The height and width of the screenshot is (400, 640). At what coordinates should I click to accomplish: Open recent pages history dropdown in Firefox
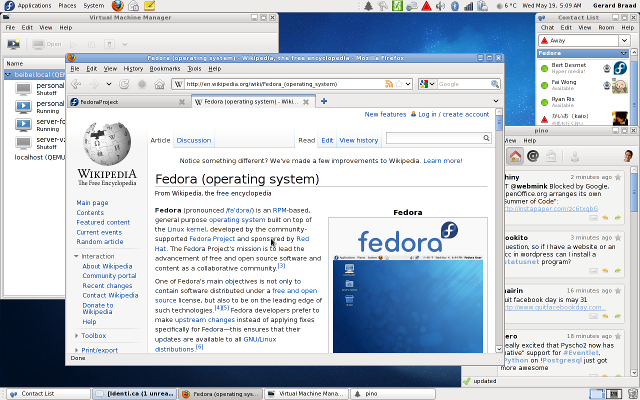(109, 84)
